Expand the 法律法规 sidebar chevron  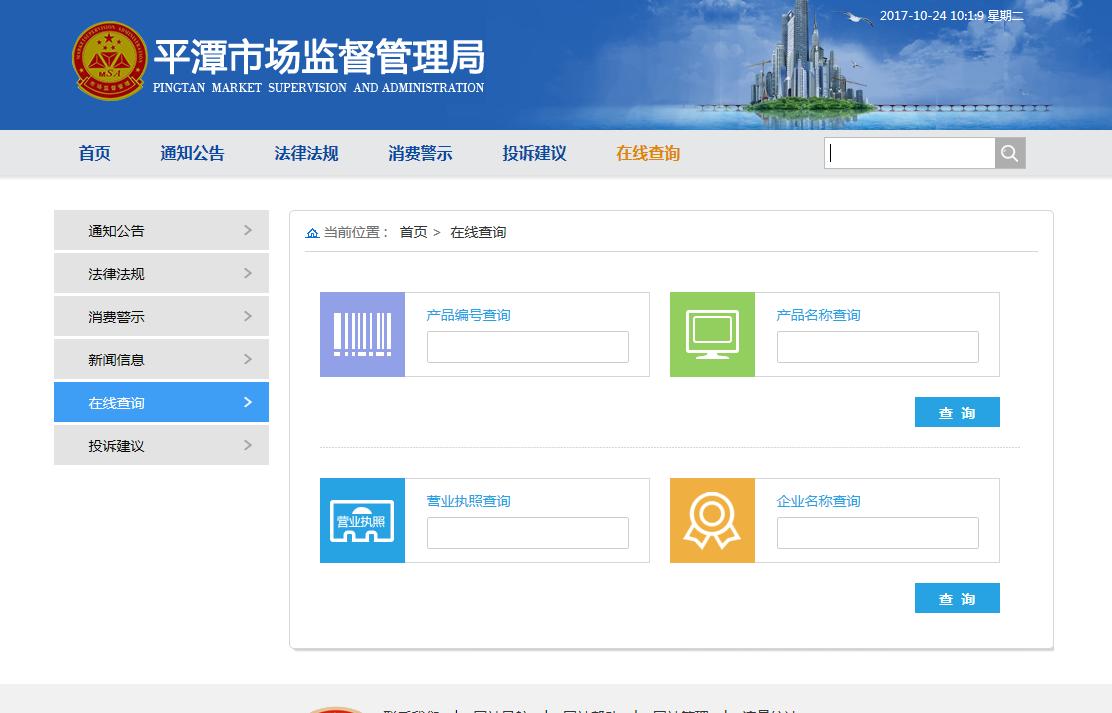tap(248, 273)
